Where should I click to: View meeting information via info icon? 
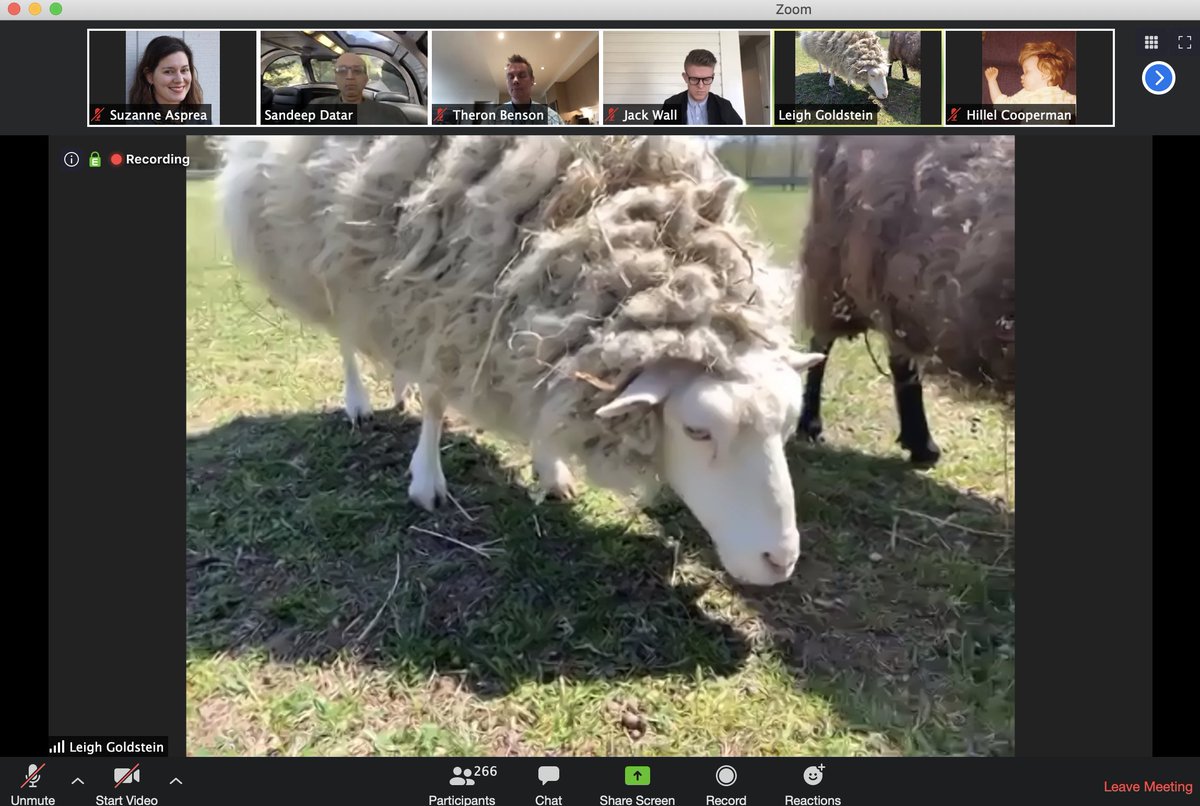pos(70,158)
